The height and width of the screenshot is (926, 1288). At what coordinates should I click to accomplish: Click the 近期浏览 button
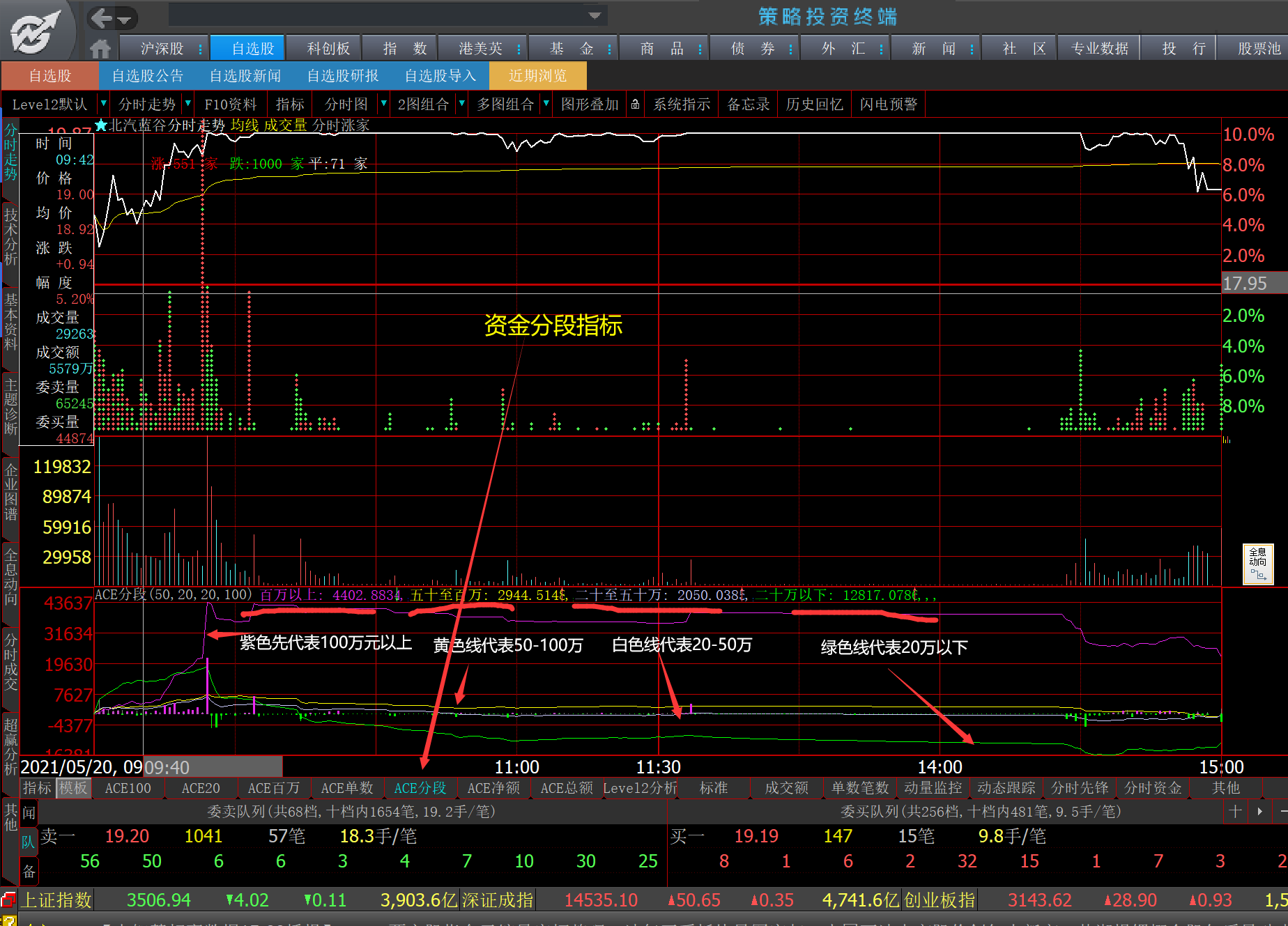pos(537,75)
